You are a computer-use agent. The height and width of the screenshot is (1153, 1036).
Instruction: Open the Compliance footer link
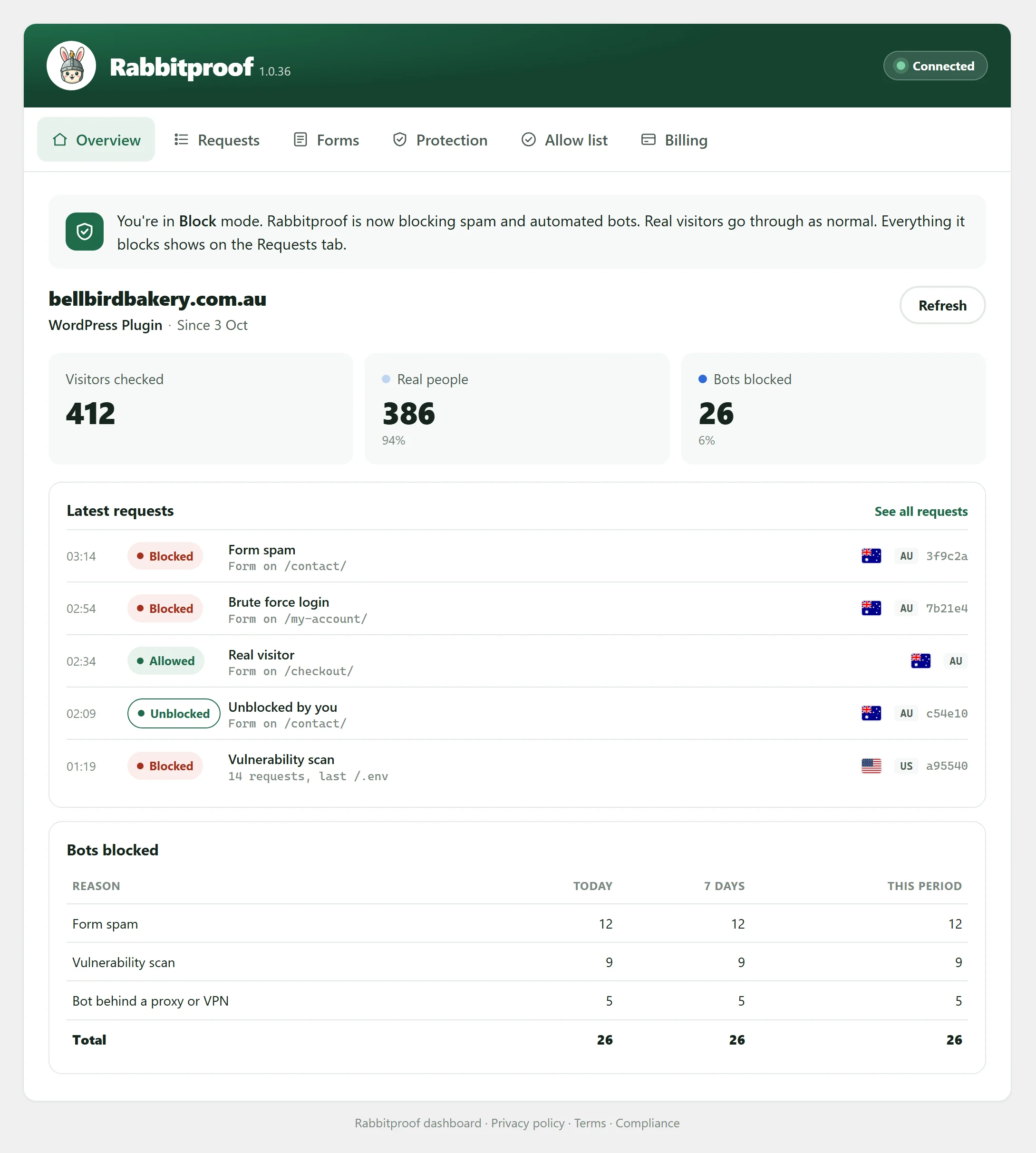[x=647, y=1123]
